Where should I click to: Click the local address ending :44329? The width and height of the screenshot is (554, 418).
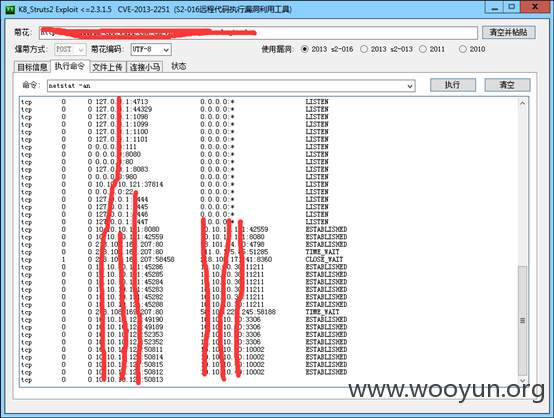[124, 110]
